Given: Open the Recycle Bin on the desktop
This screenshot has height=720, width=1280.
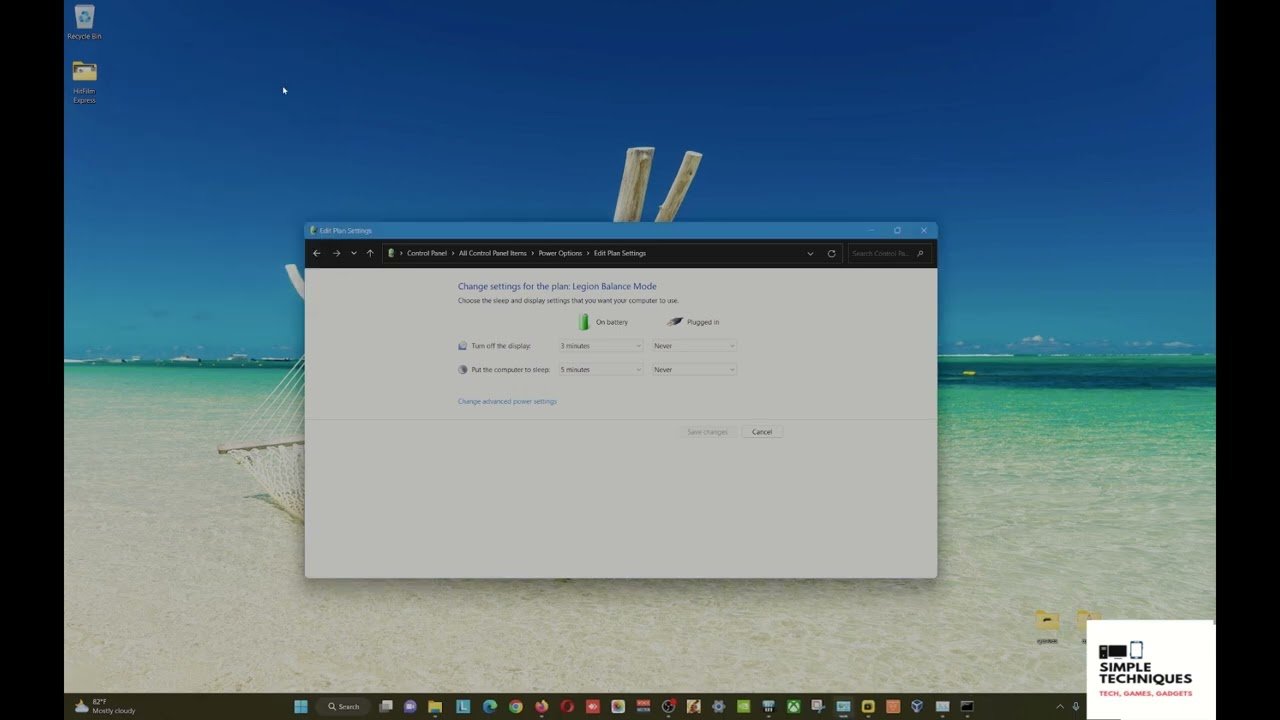Looking at the screenshot, I should (x=84, y=18).
